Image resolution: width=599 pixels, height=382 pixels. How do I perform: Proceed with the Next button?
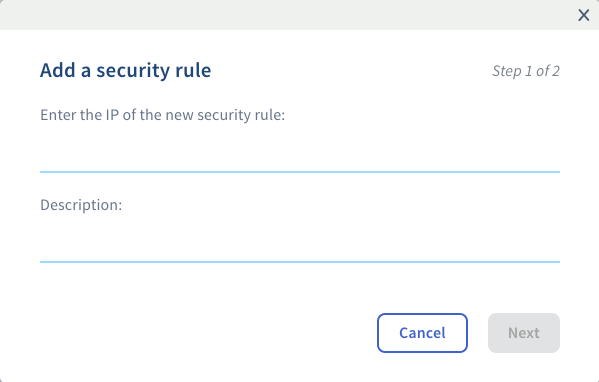coord(524,333)
